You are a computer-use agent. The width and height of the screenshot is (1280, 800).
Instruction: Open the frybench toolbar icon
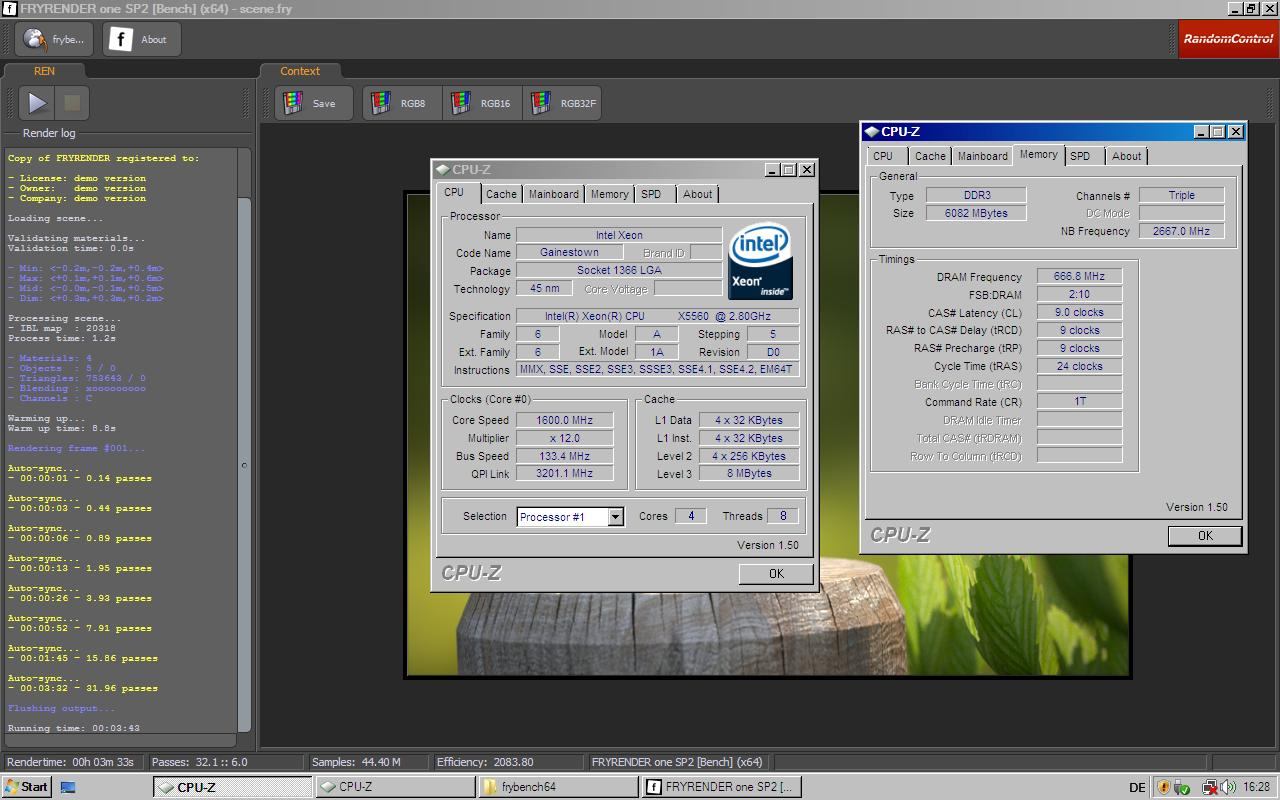click(54, 40)
